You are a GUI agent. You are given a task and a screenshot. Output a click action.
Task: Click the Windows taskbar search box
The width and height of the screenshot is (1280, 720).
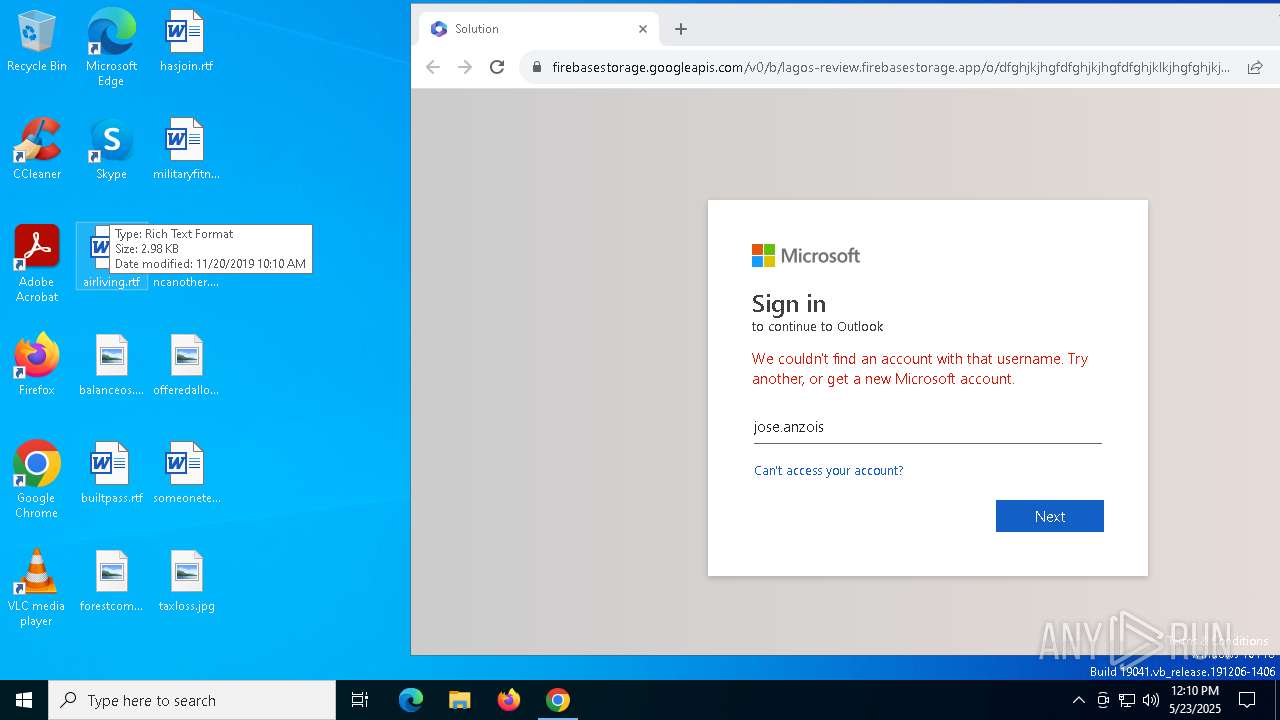[x=192, y=700]
